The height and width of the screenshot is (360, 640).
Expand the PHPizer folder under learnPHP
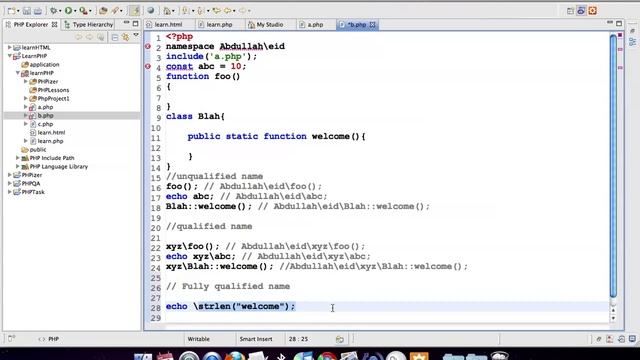coord(26,81)
